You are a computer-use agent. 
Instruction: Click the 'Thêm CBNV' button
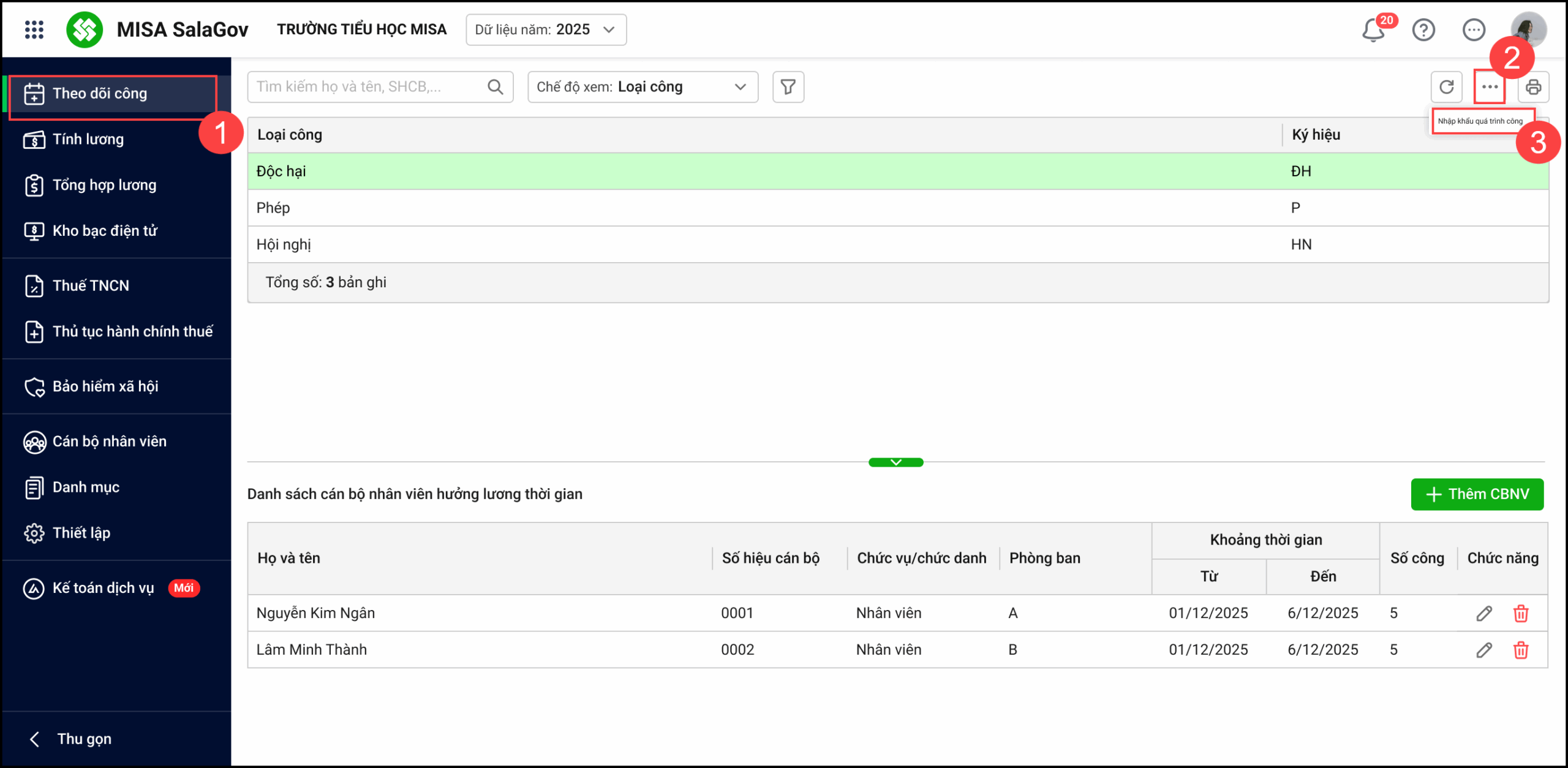[x=1477, y=494]
